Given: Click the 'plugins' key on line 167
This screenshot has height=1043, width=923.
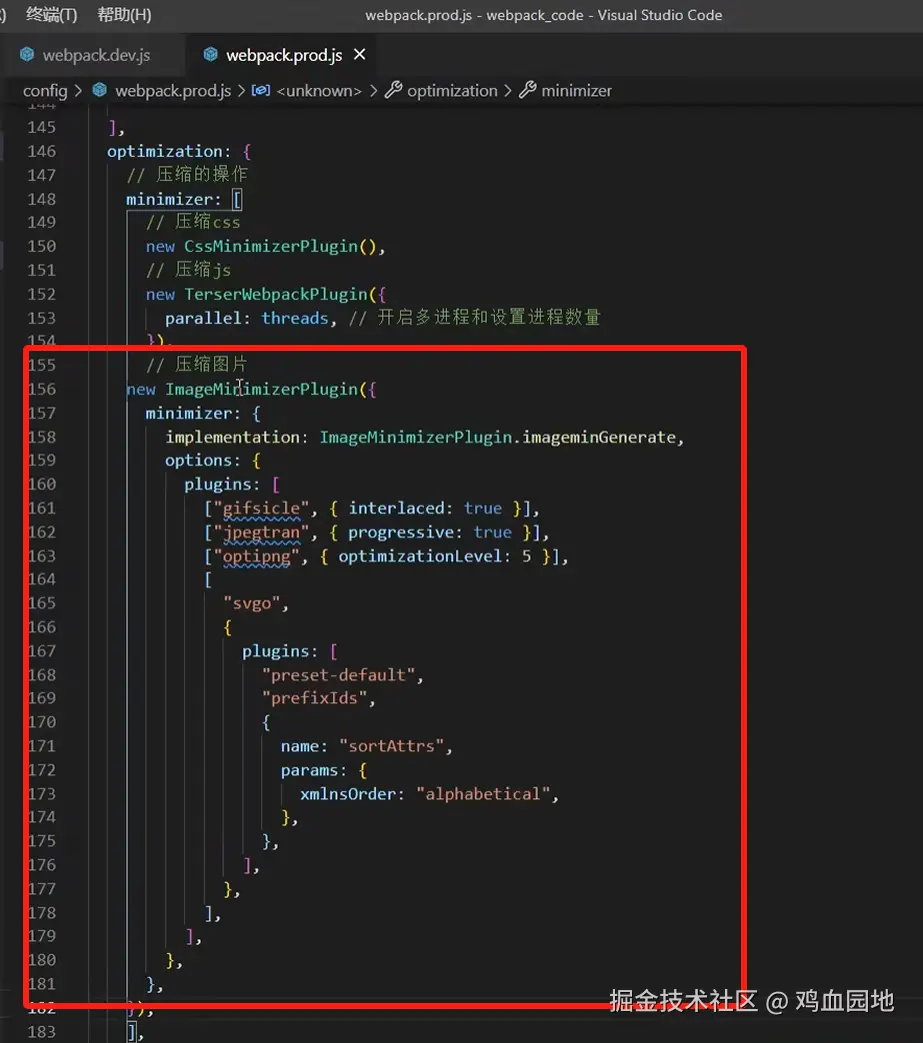Looking at the screenshot, I should click(275, 651).
